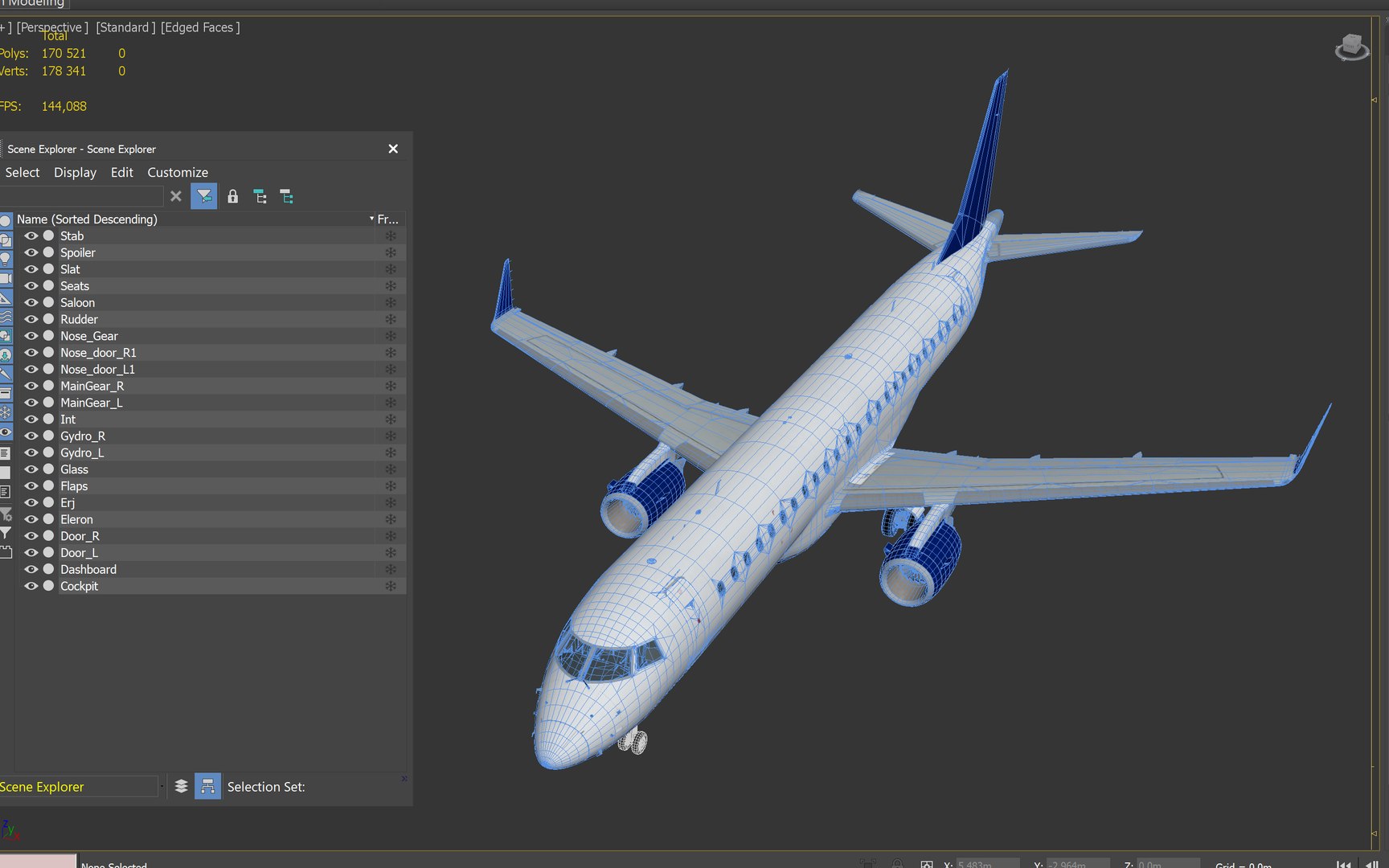Toggle the Display Cameras filter icon

(x=5, y=278)
